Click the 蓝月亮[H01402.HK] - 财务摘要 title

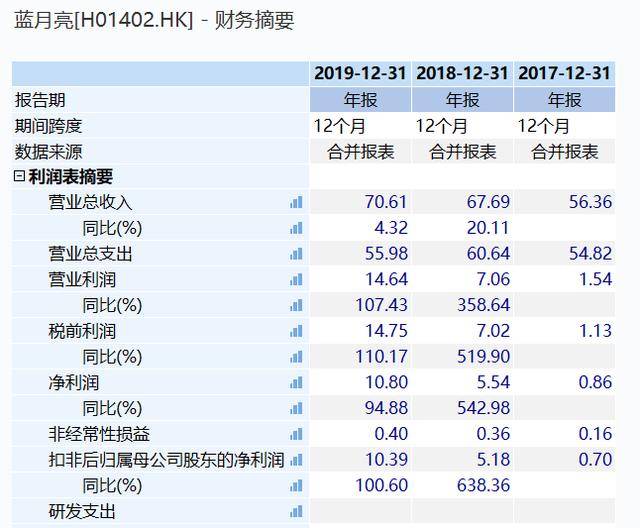click(x=154, y=20)
